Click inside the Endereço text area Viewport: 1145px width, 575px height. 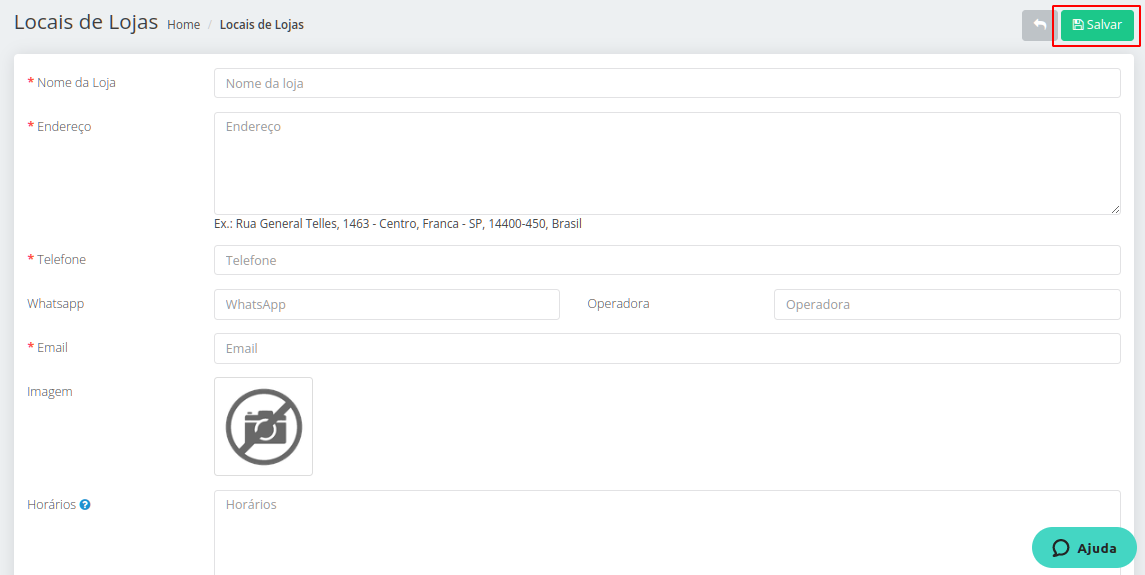pos(667,163)
